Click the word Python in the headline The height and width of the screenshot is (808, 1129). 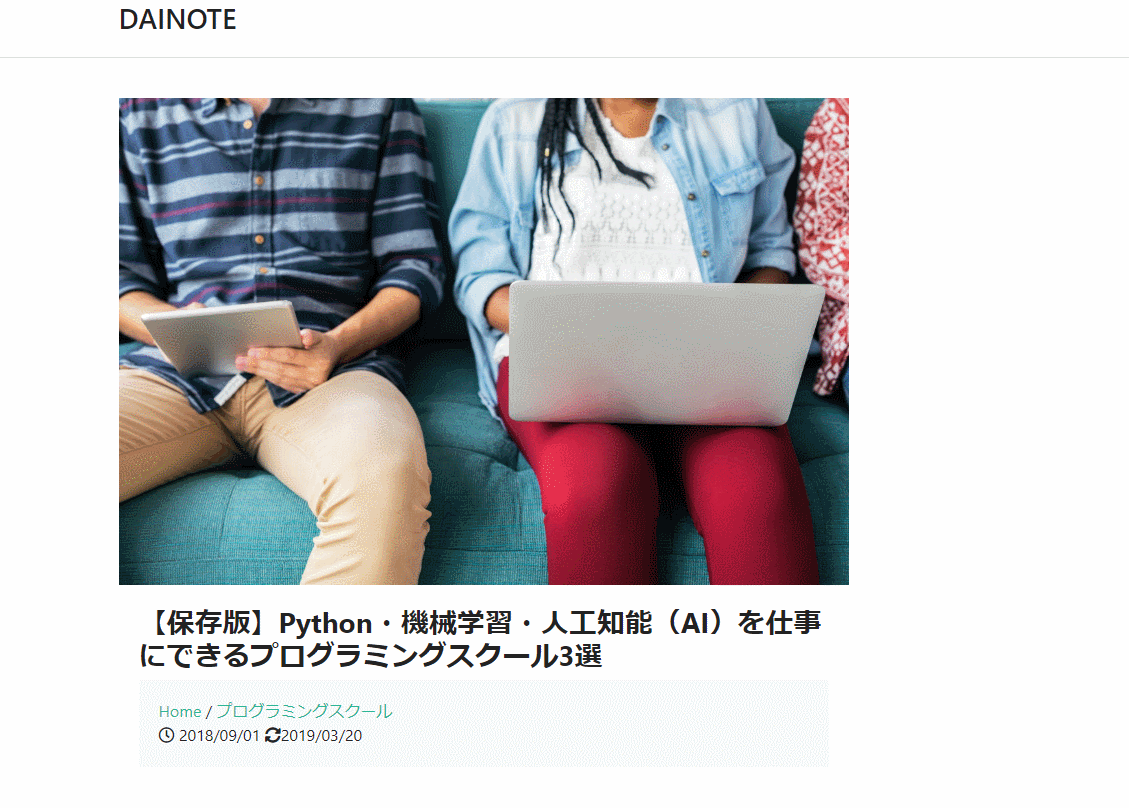tap(325, 623)
